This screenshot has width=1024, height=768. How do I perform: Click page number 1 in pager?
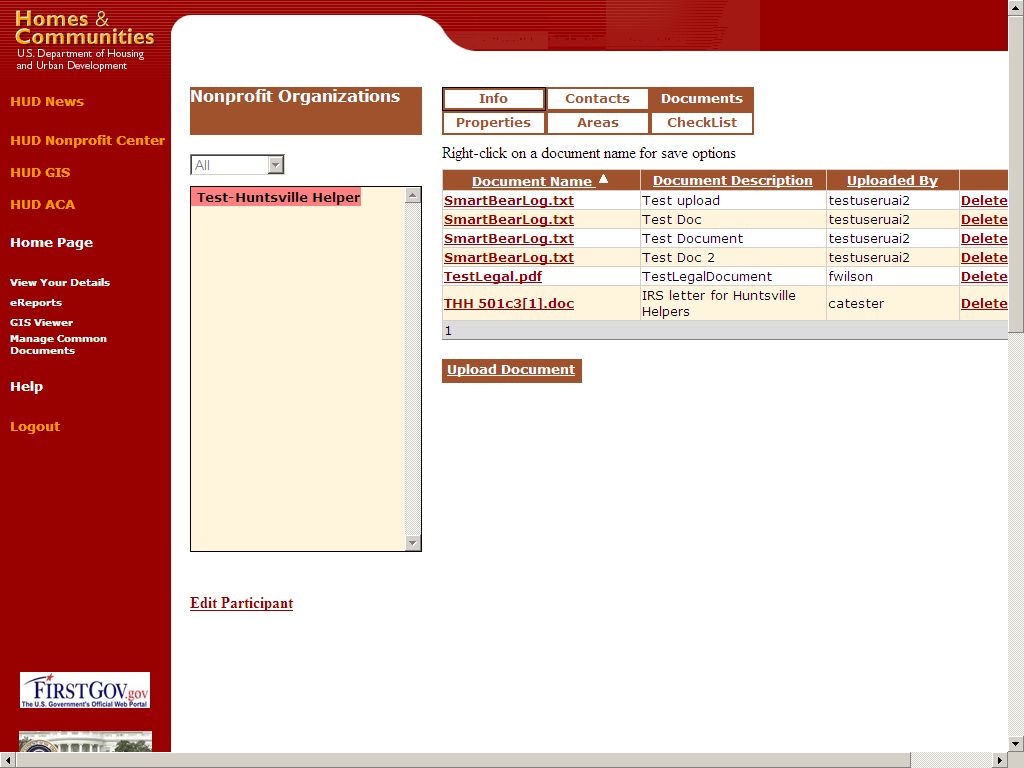[448, 330]
